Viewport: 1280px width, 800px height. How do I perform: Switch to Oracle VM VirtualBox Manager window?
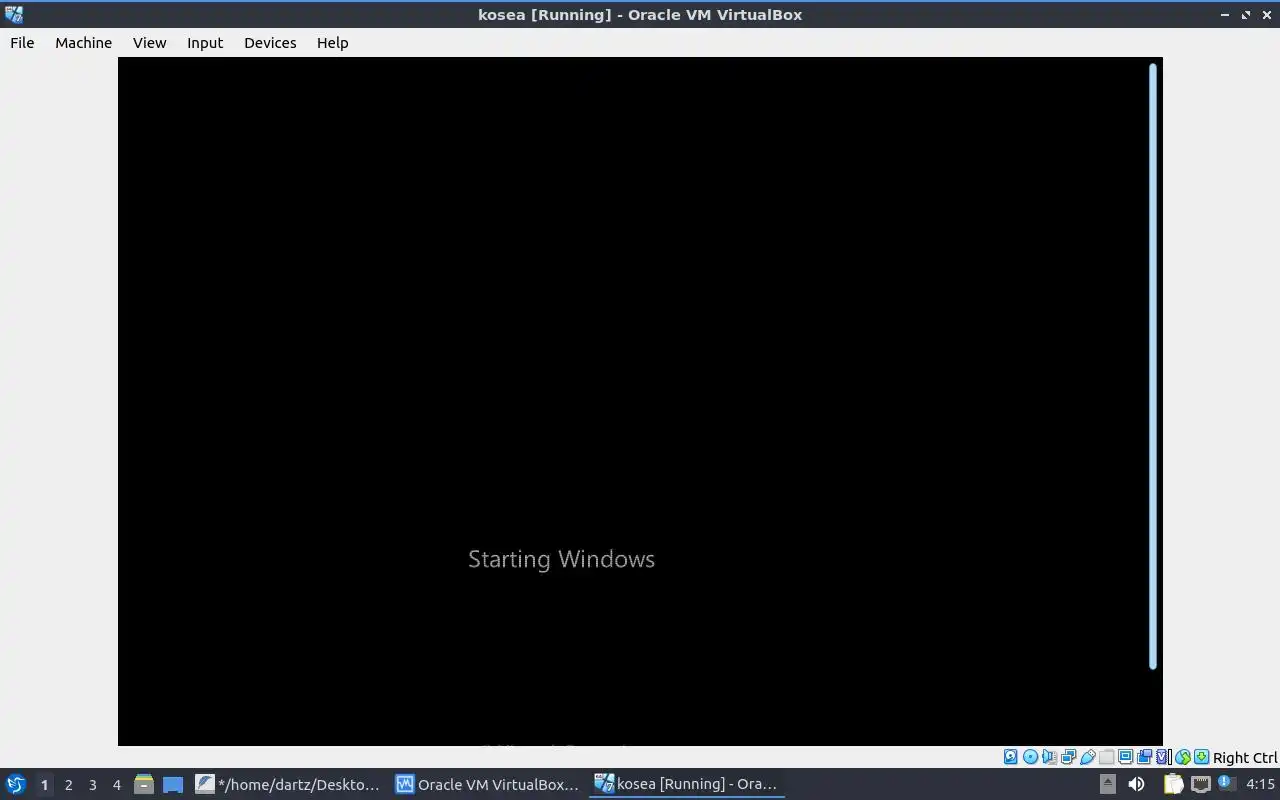coord(488,784)
